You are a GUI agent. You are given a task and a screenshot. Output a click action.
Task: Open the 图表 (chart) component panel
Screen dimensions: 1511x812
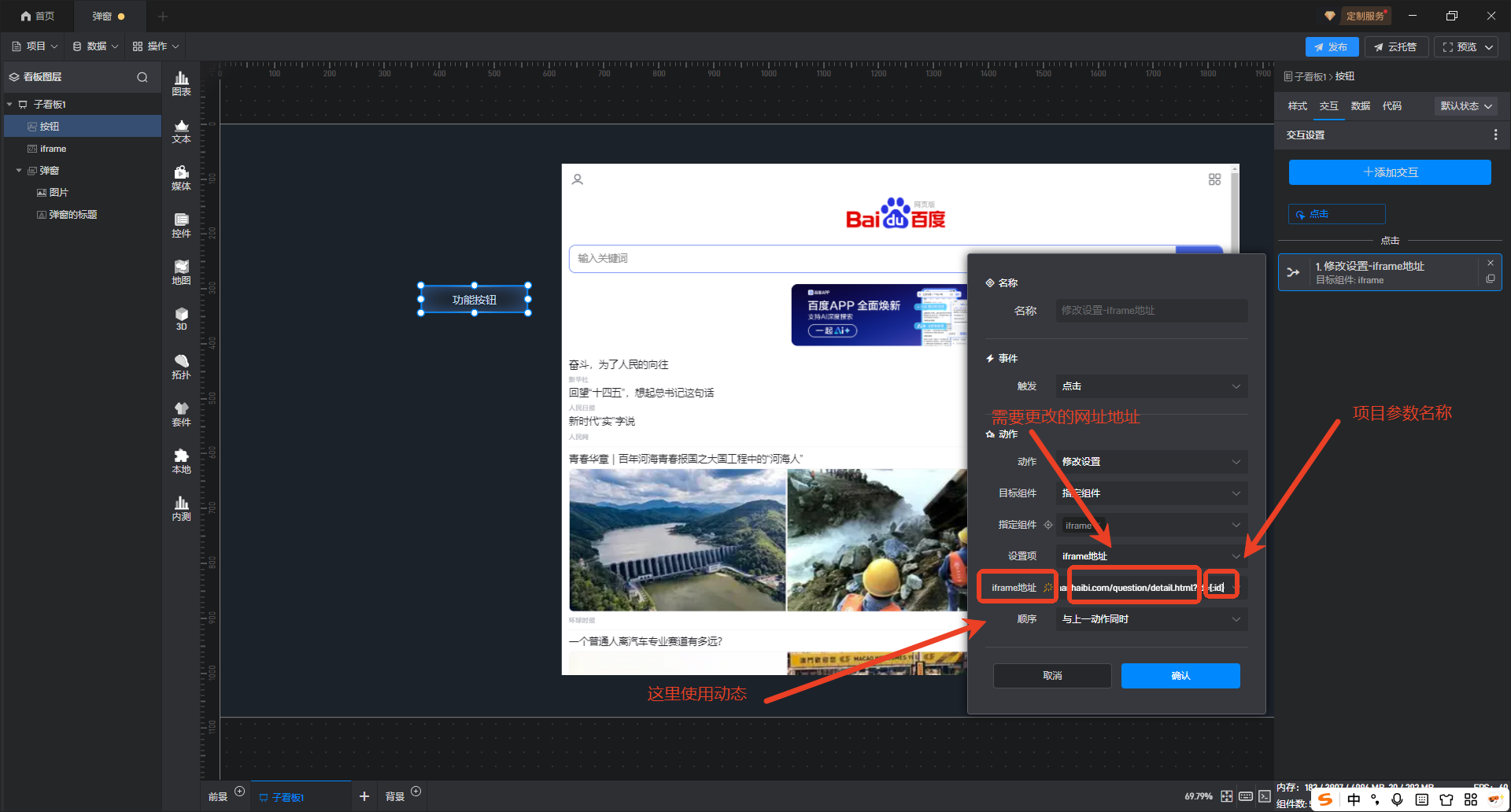181,83
